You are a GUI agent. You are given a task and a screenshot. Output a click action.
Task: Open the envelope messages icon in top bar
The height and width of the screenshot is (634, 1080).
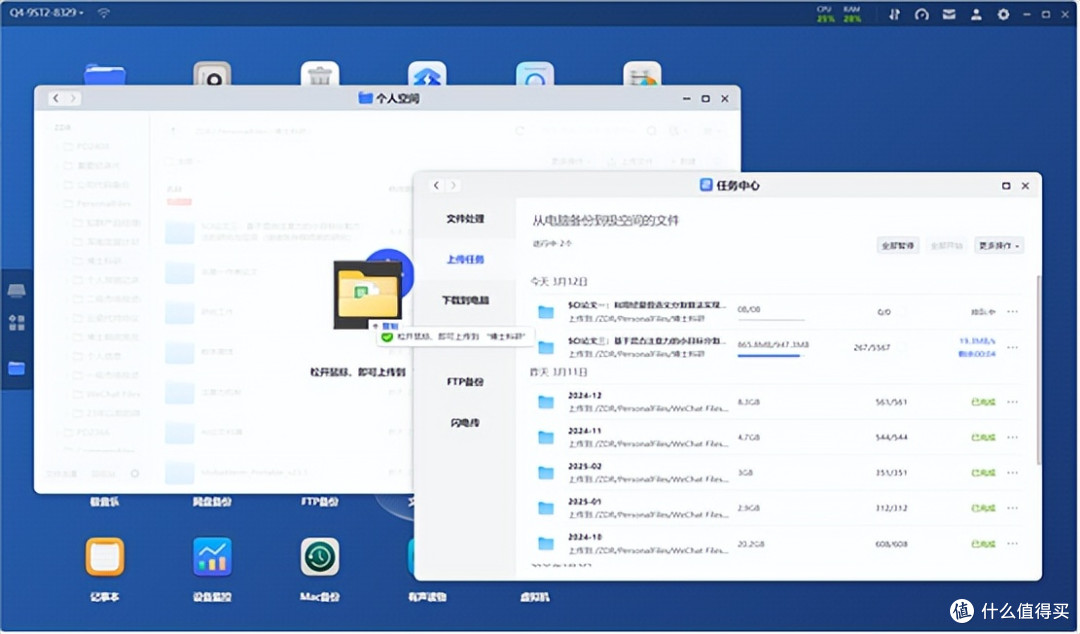(x=949, y=14)
